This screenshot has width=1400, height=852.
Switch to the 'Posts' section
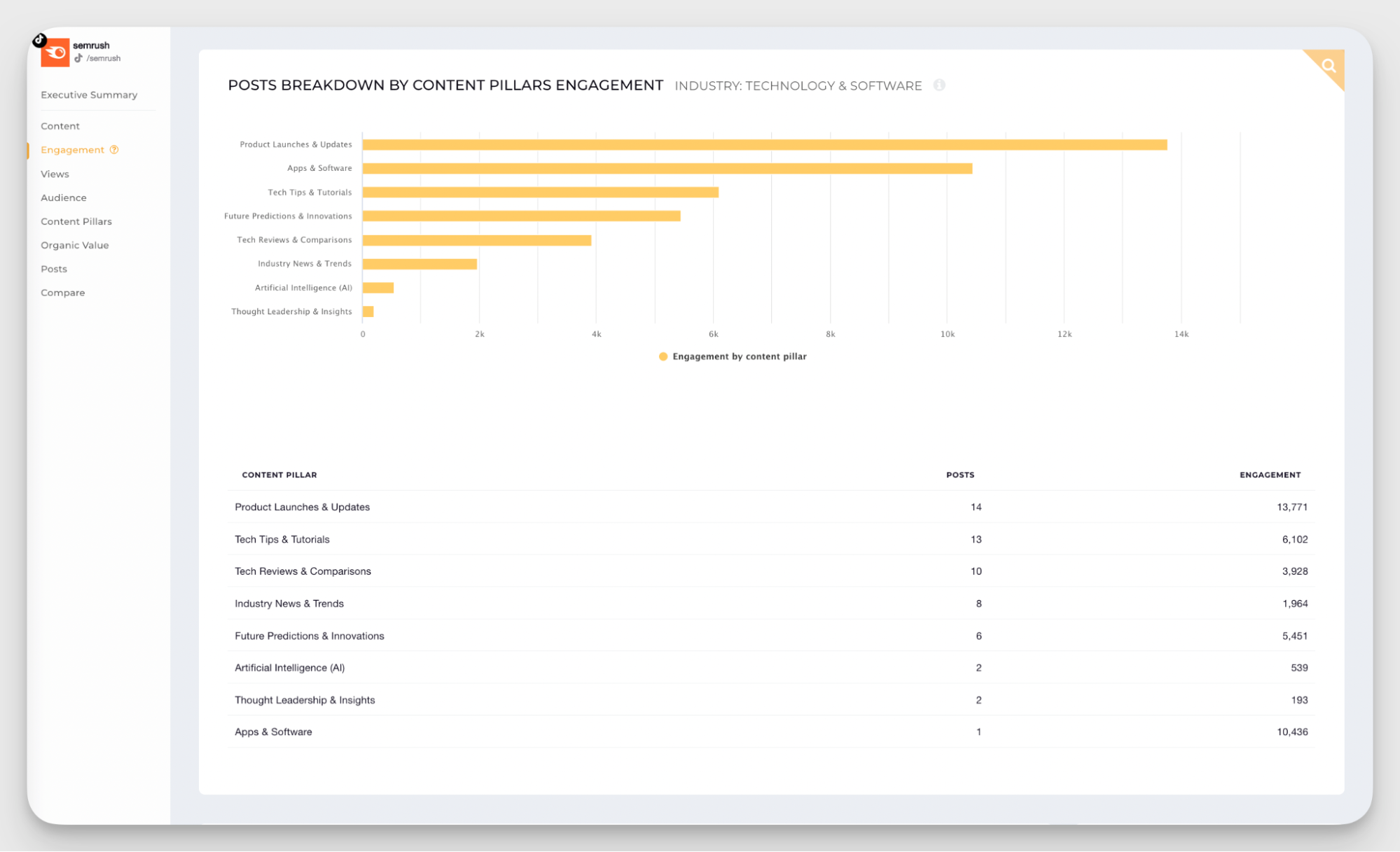tap(53, 268)
